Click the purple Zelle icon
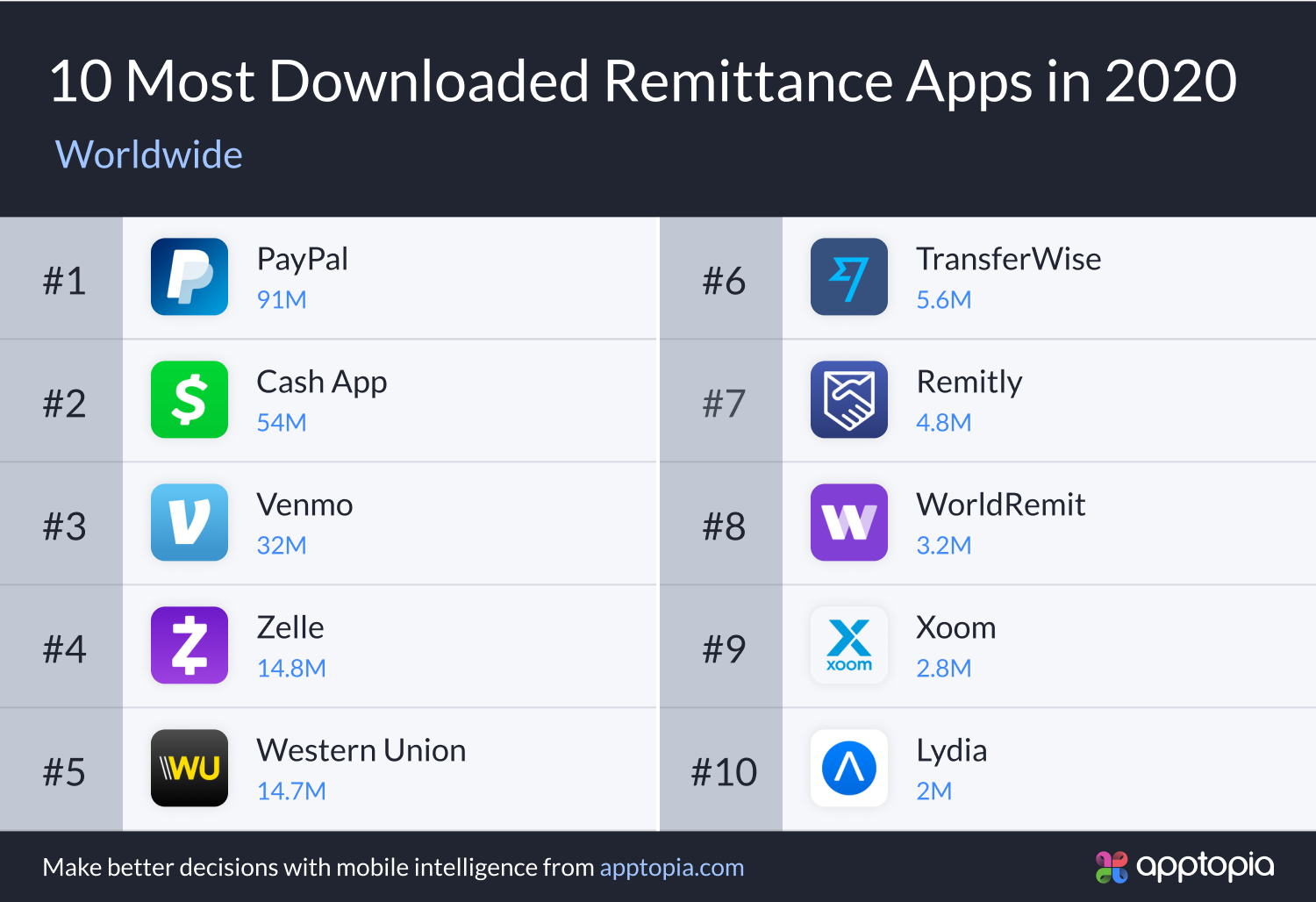The width and height of the screenshot is (1316, 902). tap(190, 645)
